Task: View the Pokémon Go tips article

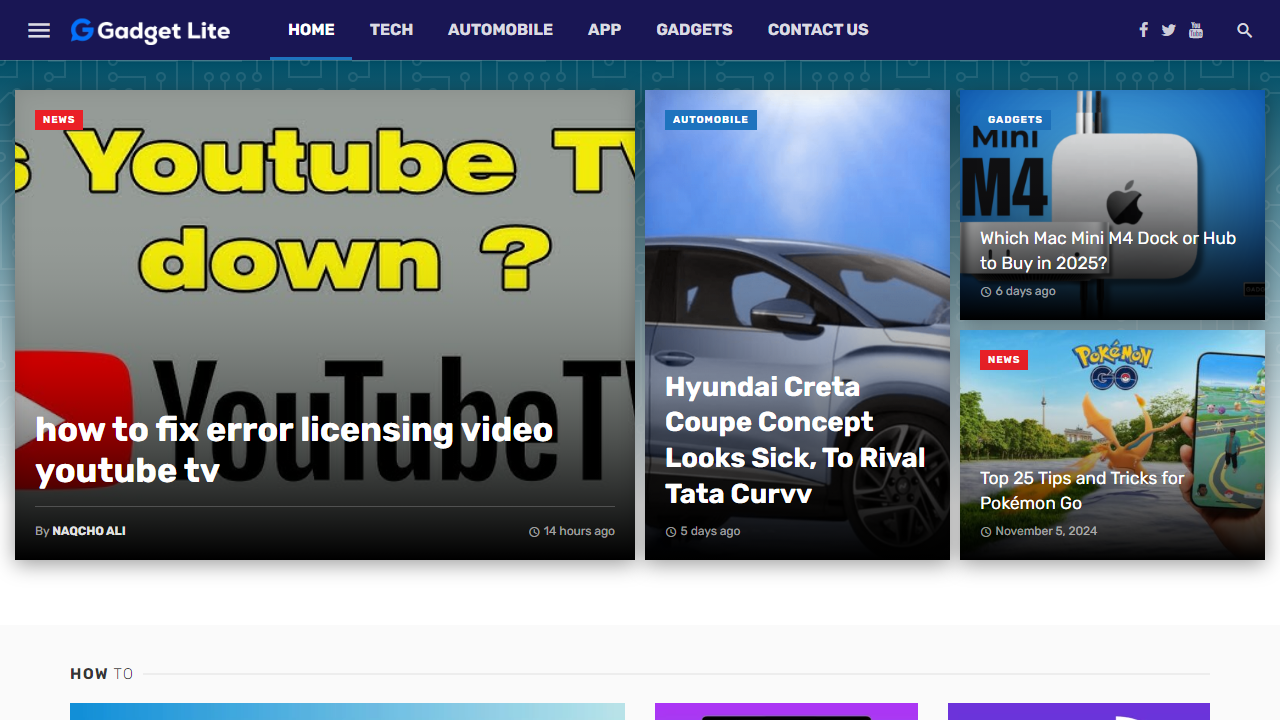Action: pyautogui.click(x=1082, y=490)
